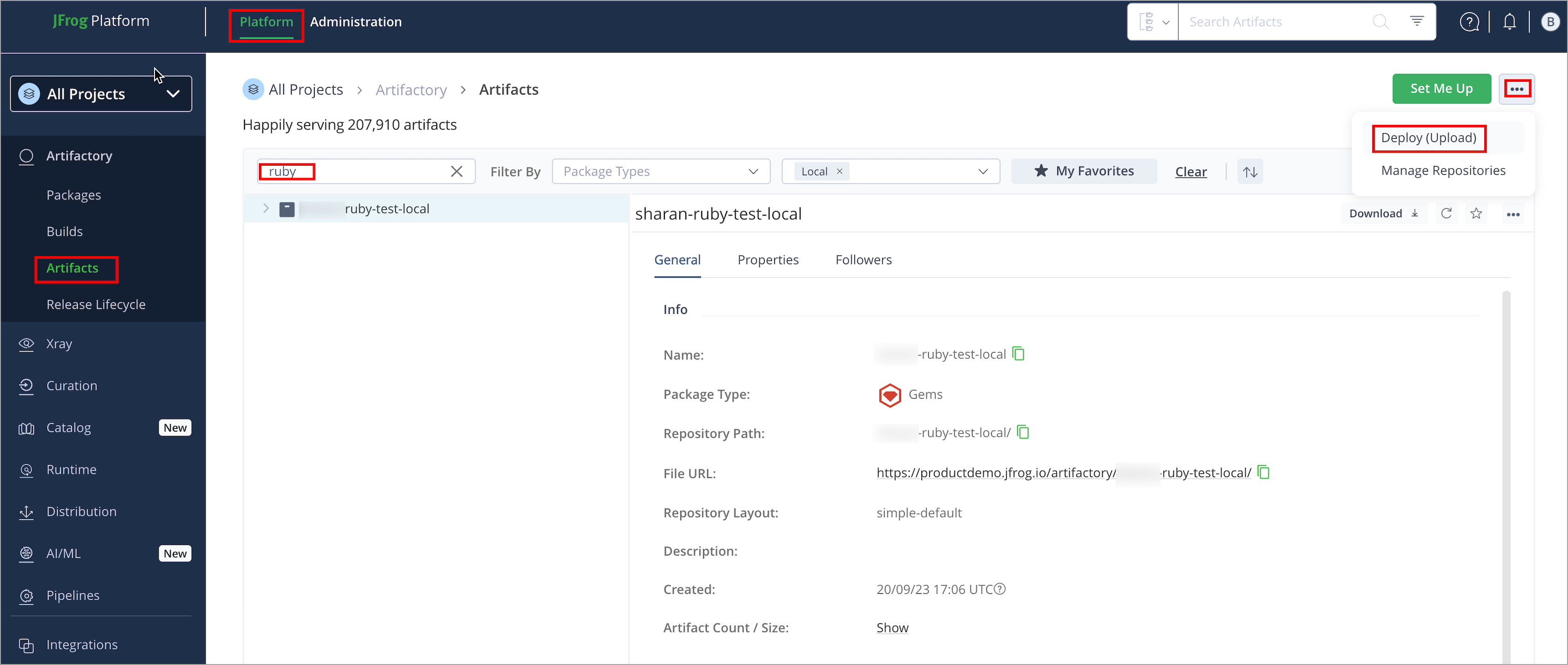
Task: Open the Administration menu
Action: pyautogui.click(x=356, y=21)
